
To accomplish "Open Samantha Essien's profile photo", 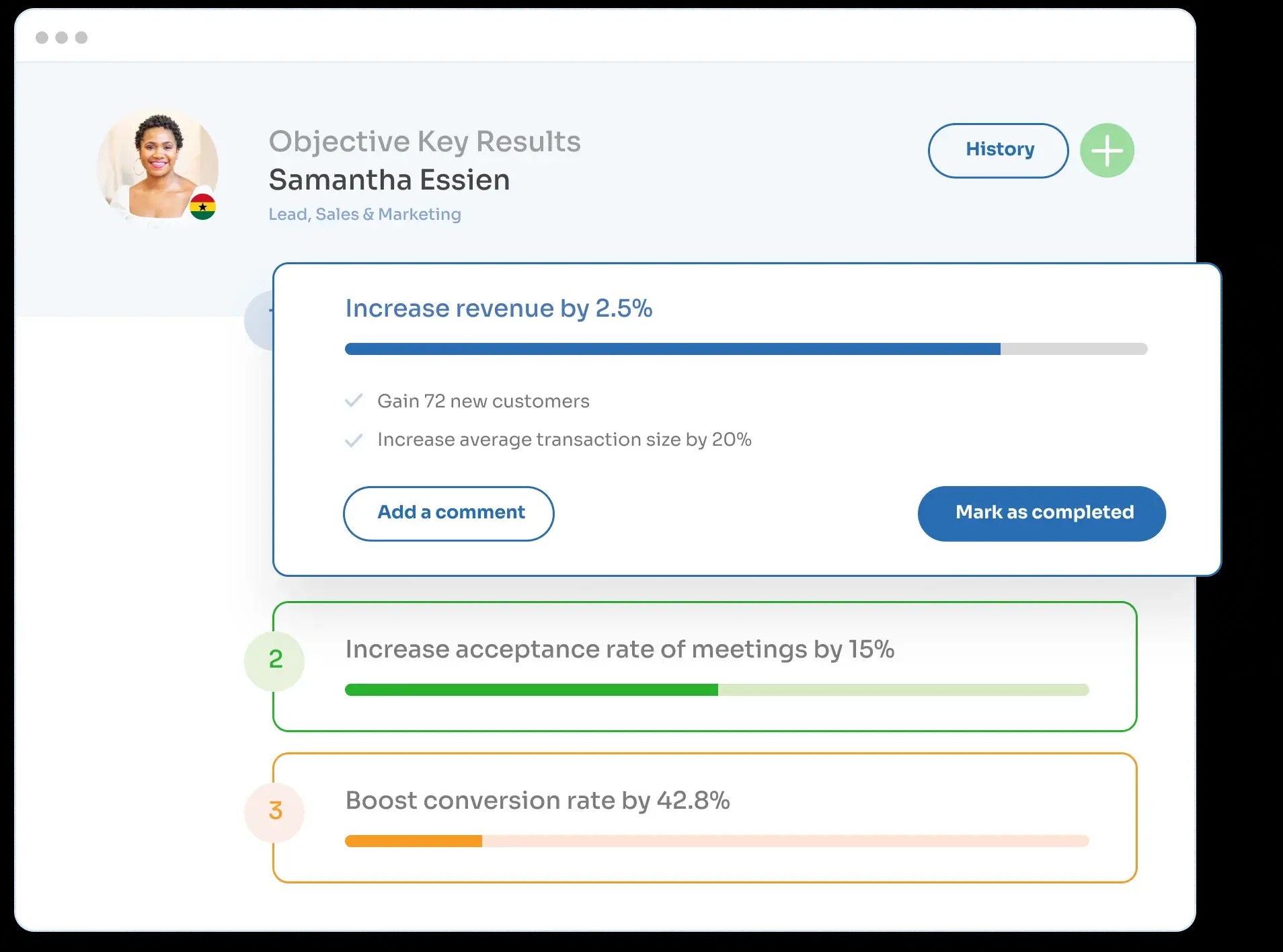I will tap(157, 165).
